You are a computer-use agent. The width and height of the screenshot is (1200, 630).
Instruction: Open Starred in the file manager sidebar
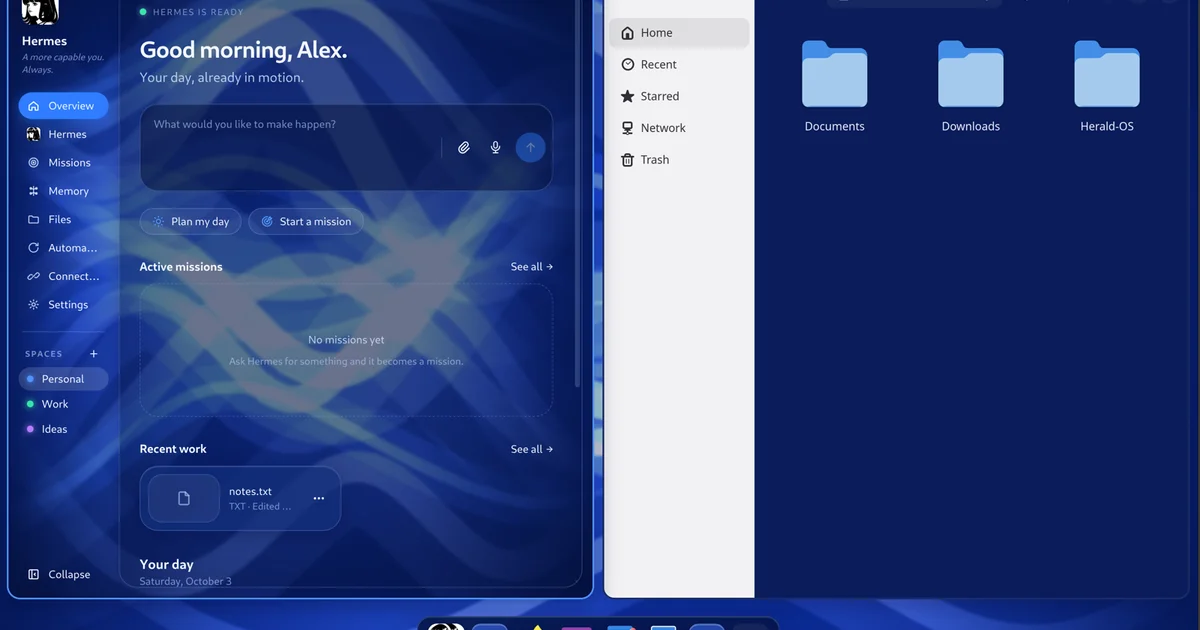pyautogui.click(x=679, y=97)
